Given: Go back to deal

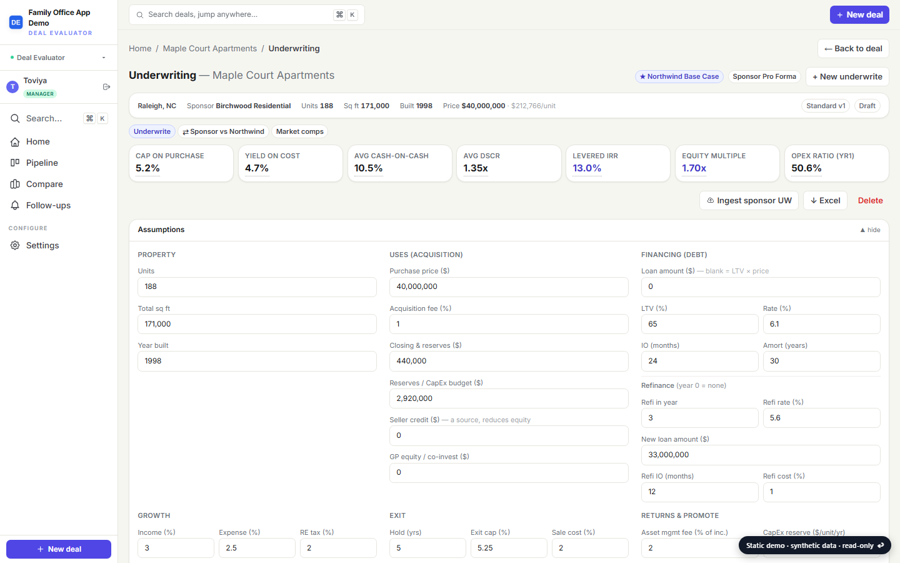Looking at the screenshot, I should tap(853, 49).
